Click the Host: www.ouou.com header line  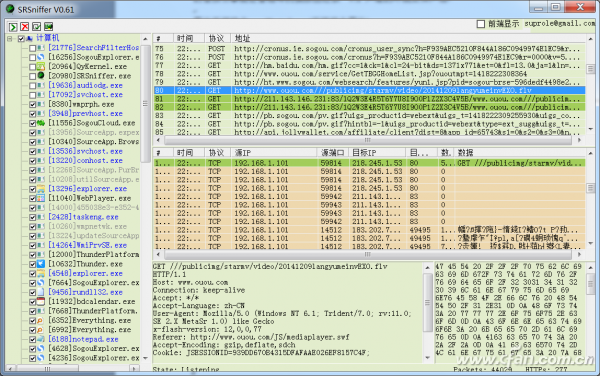pos(190,282)
